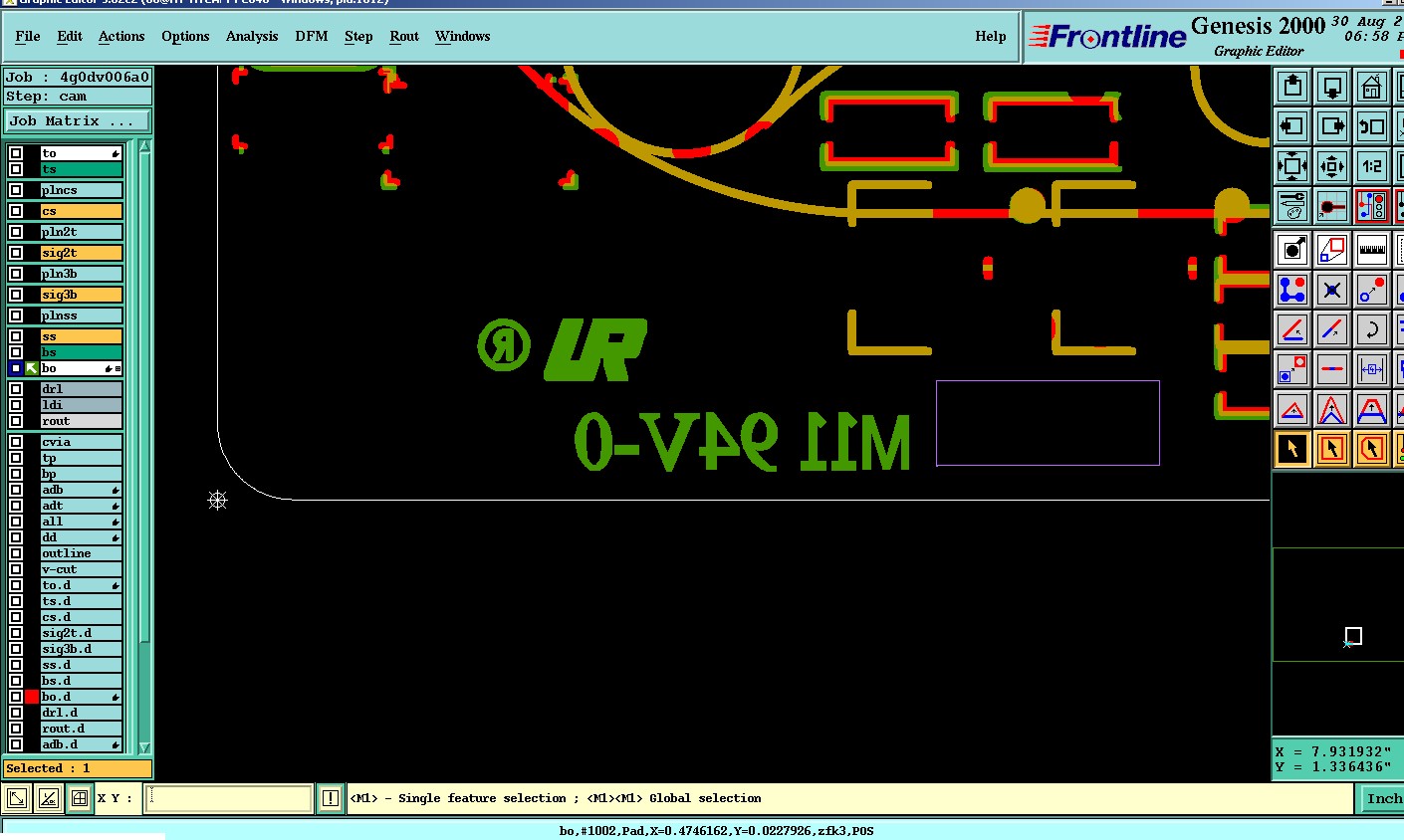
Task: Click the diagonal arrow icon in bottom bar
Action: (17, 798)
